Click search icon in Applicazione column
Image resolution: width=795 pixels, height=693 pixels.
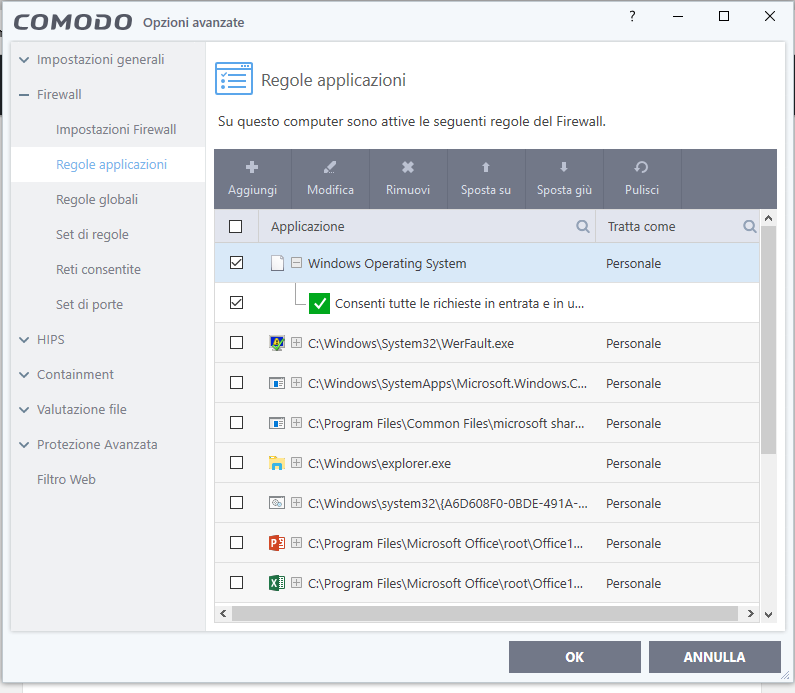583,227
